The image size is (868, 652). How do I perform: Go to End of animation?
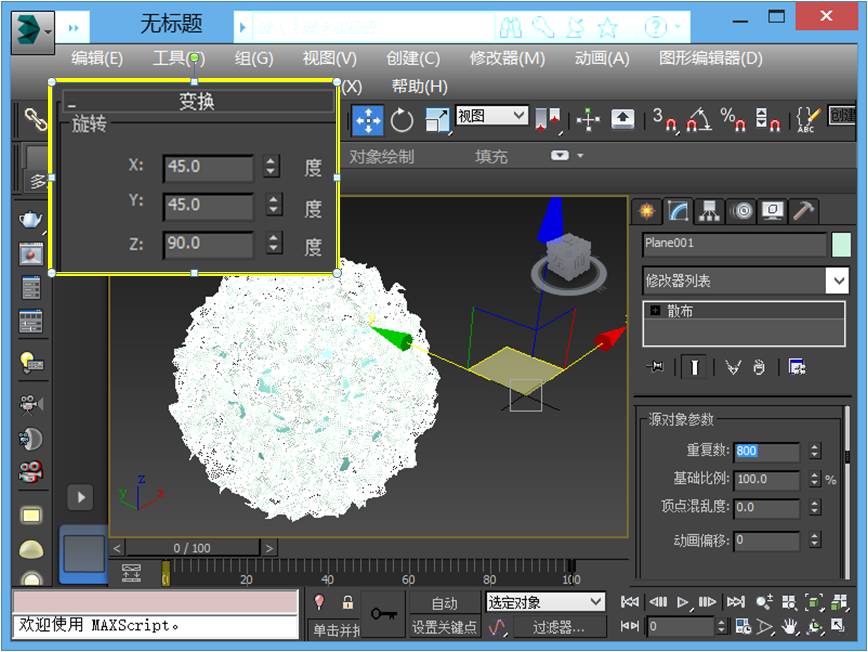click(735, 602)
